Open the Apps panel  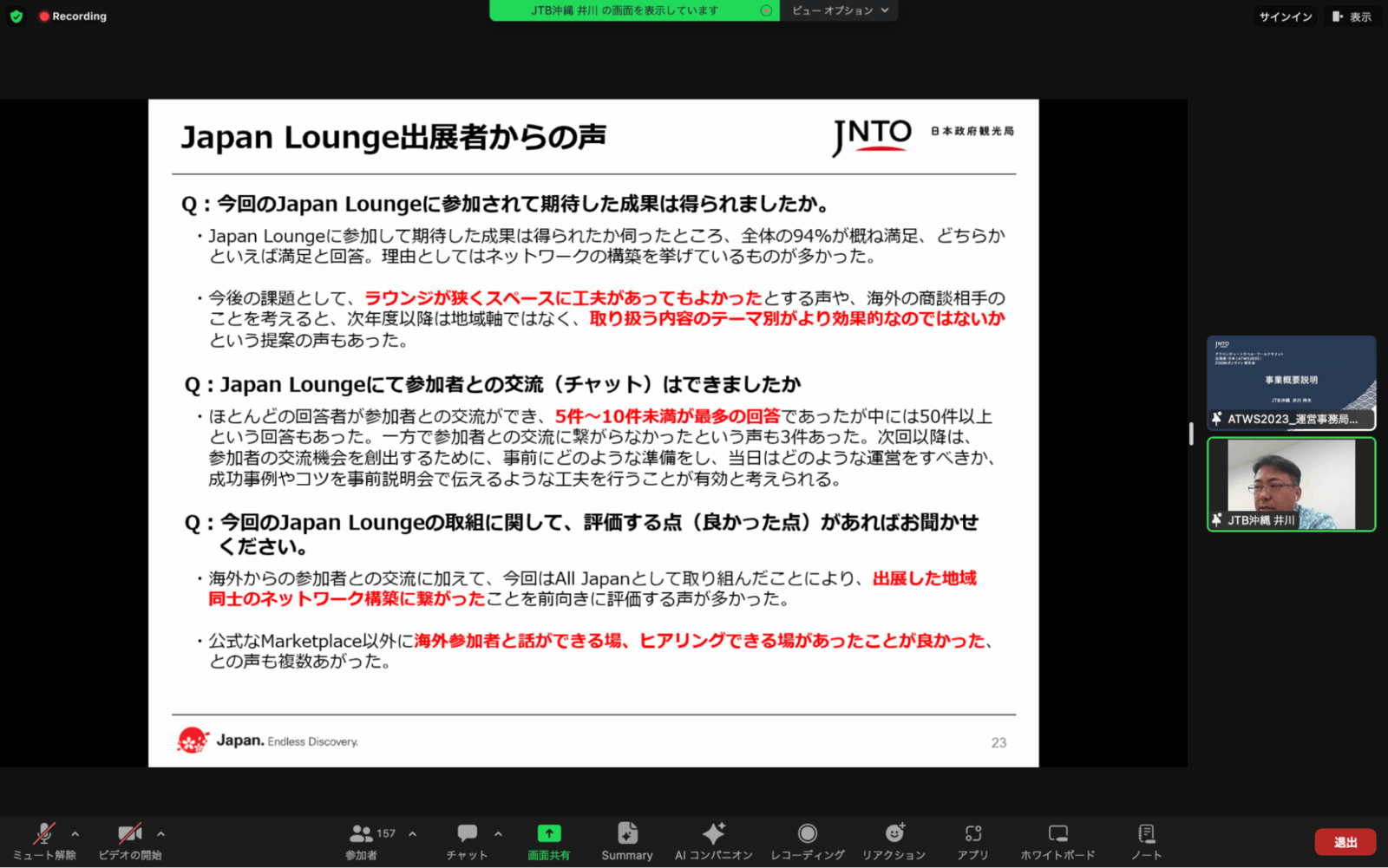(973, 841)
